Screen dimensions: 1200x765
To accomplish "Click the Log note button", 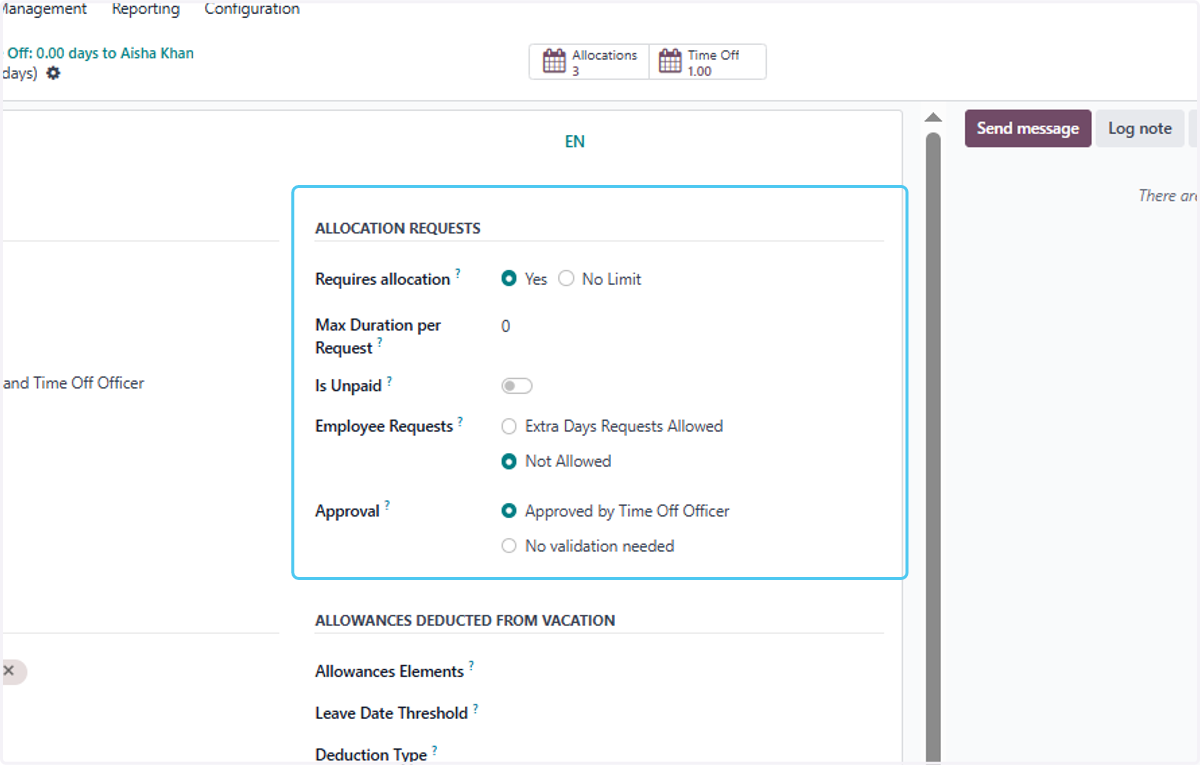I will [x=1140, y=128].
